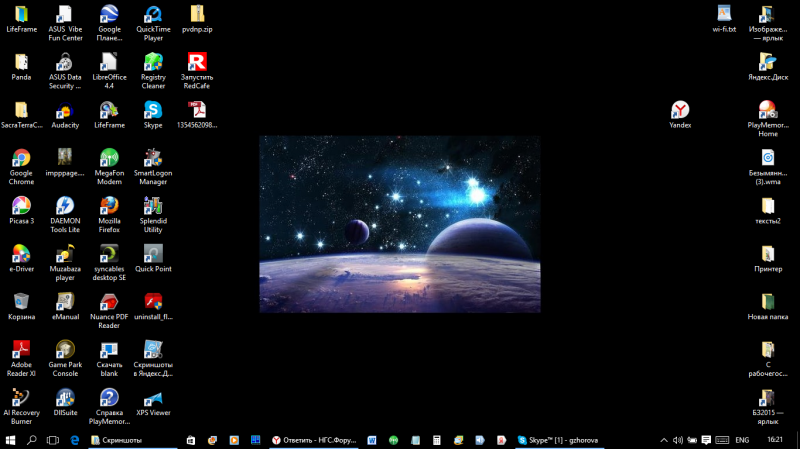Open DAEMON Tools Lite shortcut
This screenshot has height=449, width=800.
65,206
